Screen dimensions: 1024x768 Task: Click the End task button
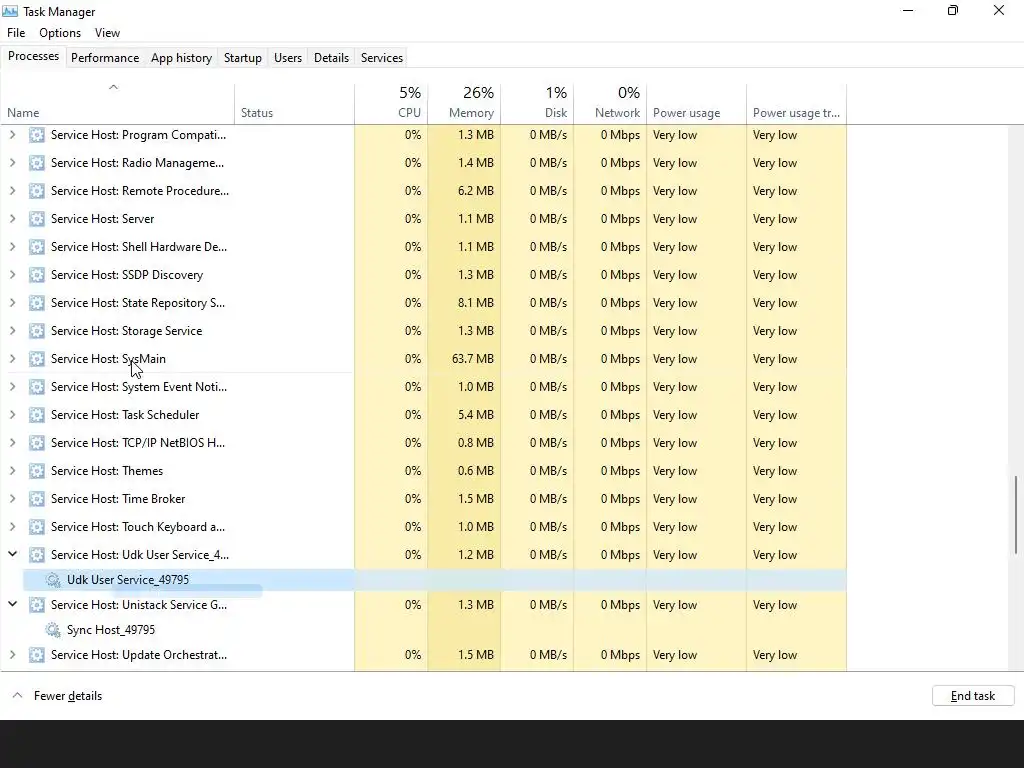(x=973, y=696)
